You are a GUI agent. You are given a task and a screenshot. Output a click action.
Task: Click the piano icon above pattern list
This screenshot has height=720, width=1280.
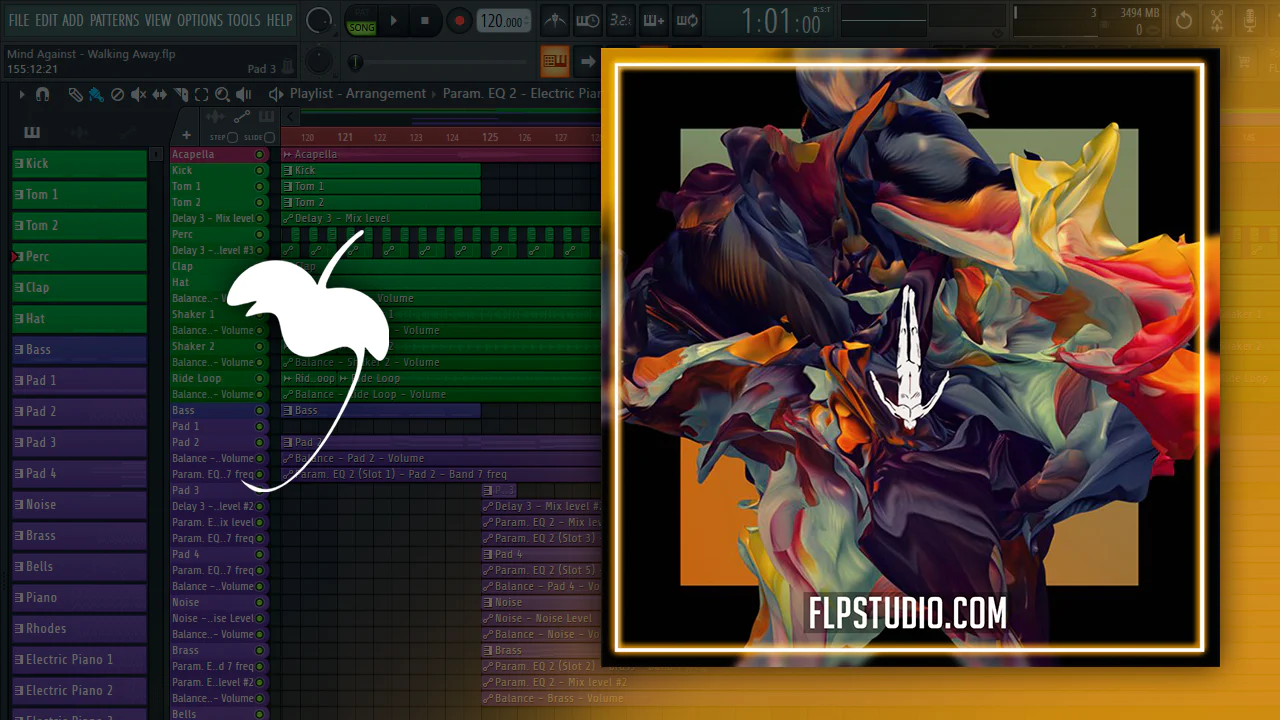[x=32, y=132]
